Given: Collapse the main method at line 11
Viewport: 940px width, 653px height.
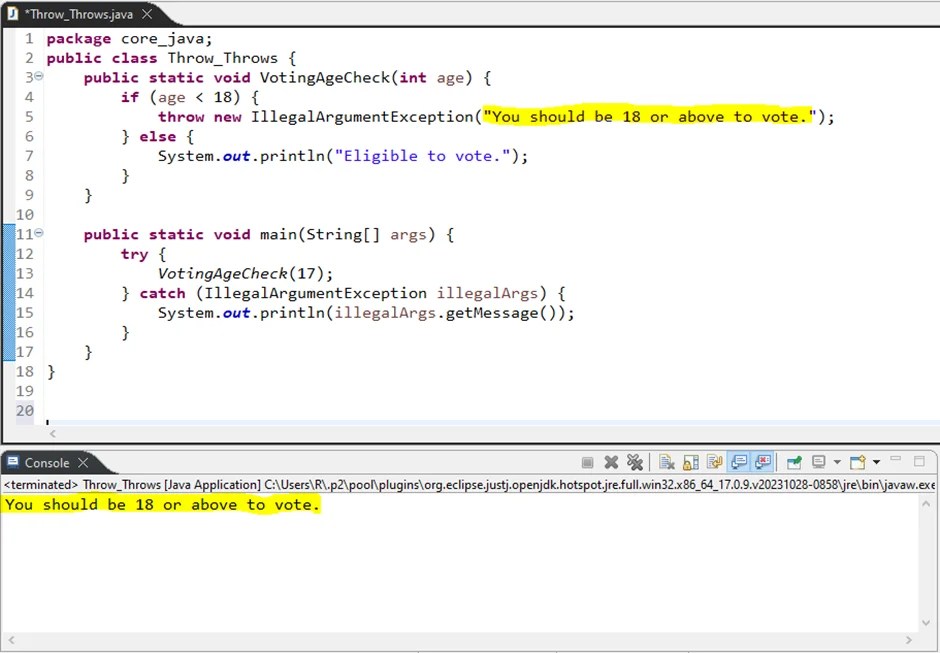Looking at the screenshot, I should pyautogui.click(x=39, y=233).
